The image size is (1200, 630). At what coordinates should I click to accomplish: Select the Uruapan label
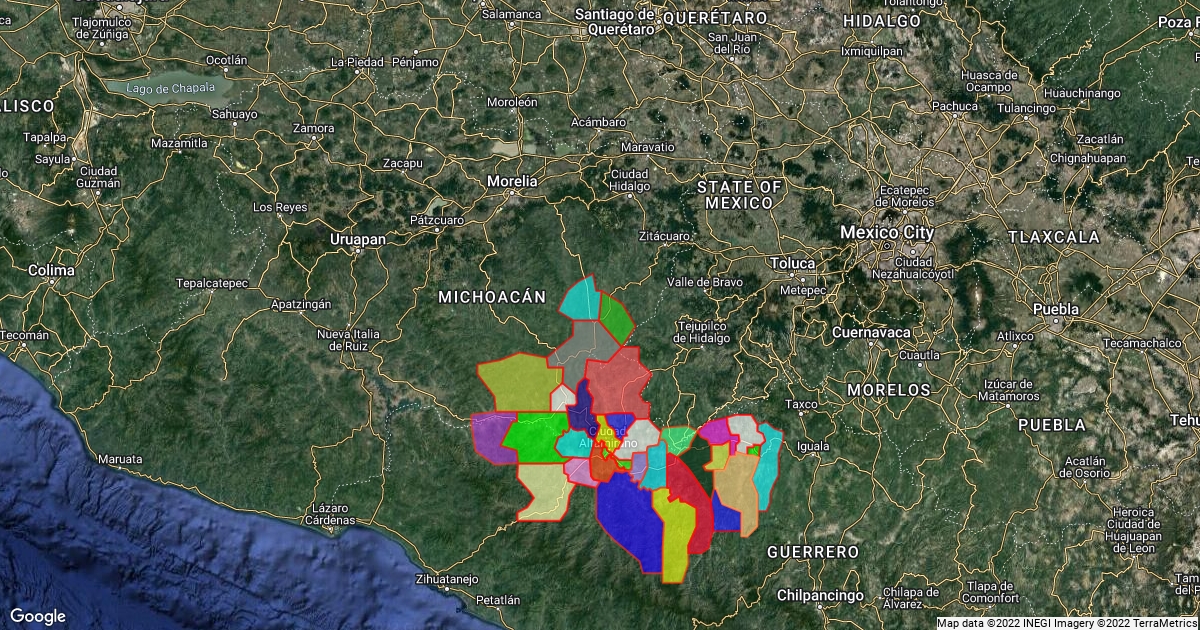tap(358, 240)
